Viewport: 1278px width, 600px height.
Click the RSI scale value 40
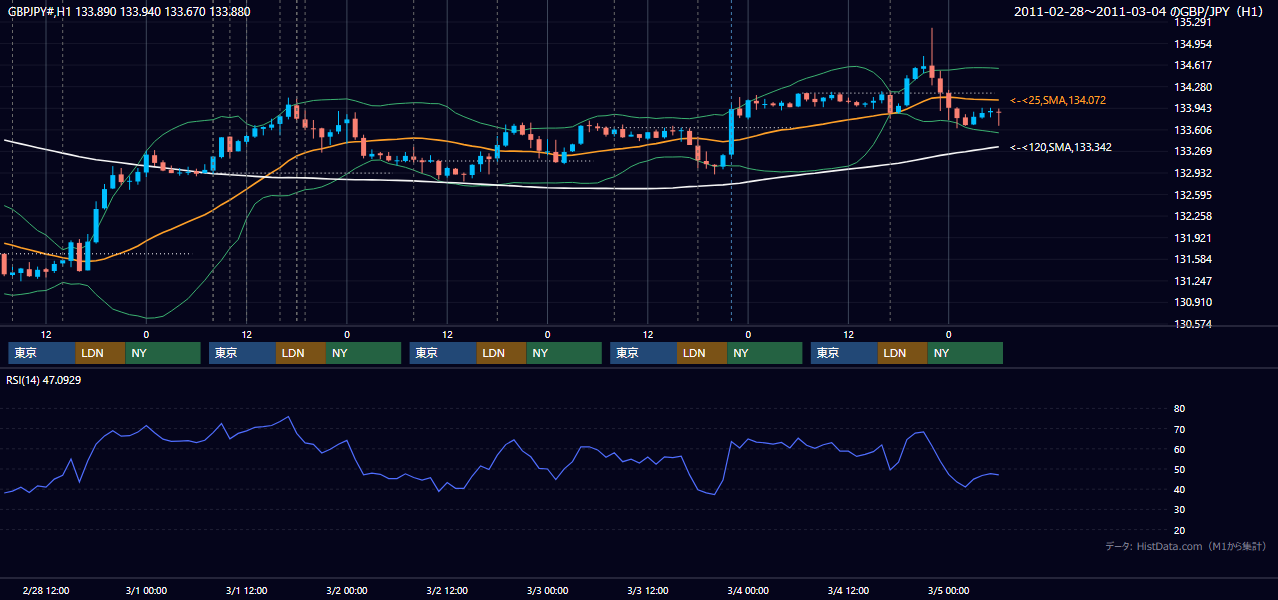(x=1179, y=489)
